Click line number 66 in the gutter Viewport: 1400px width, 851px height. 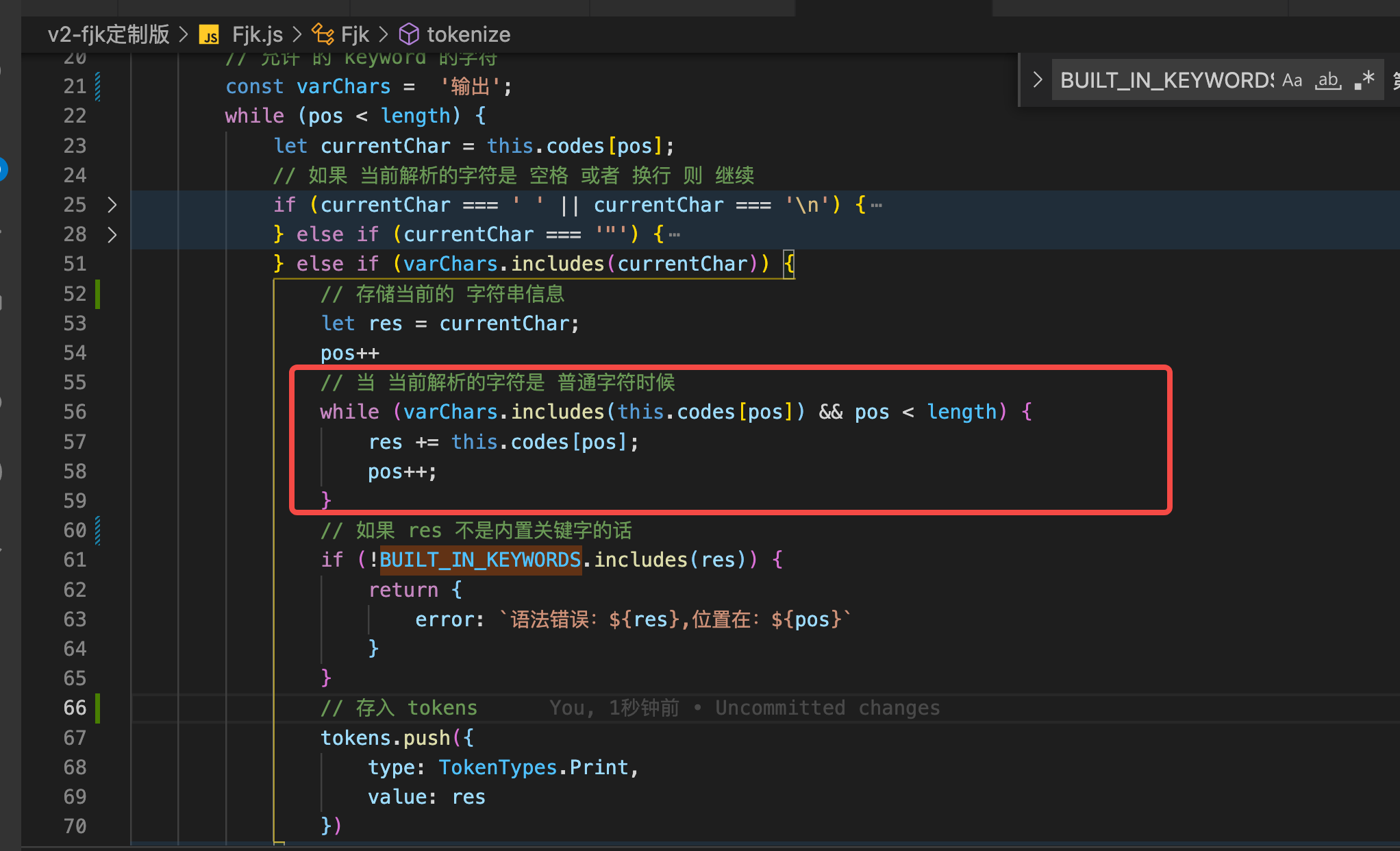75,708
